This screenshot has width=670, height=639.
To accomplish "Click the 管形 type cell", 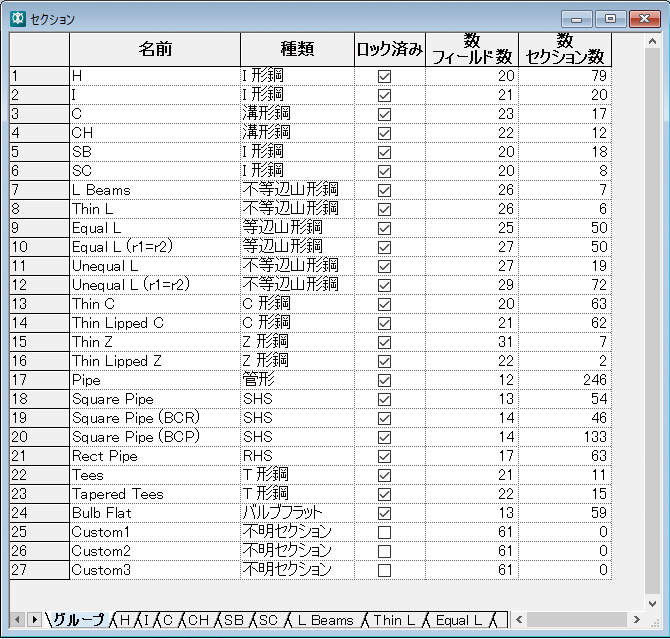I will [297, 380].
